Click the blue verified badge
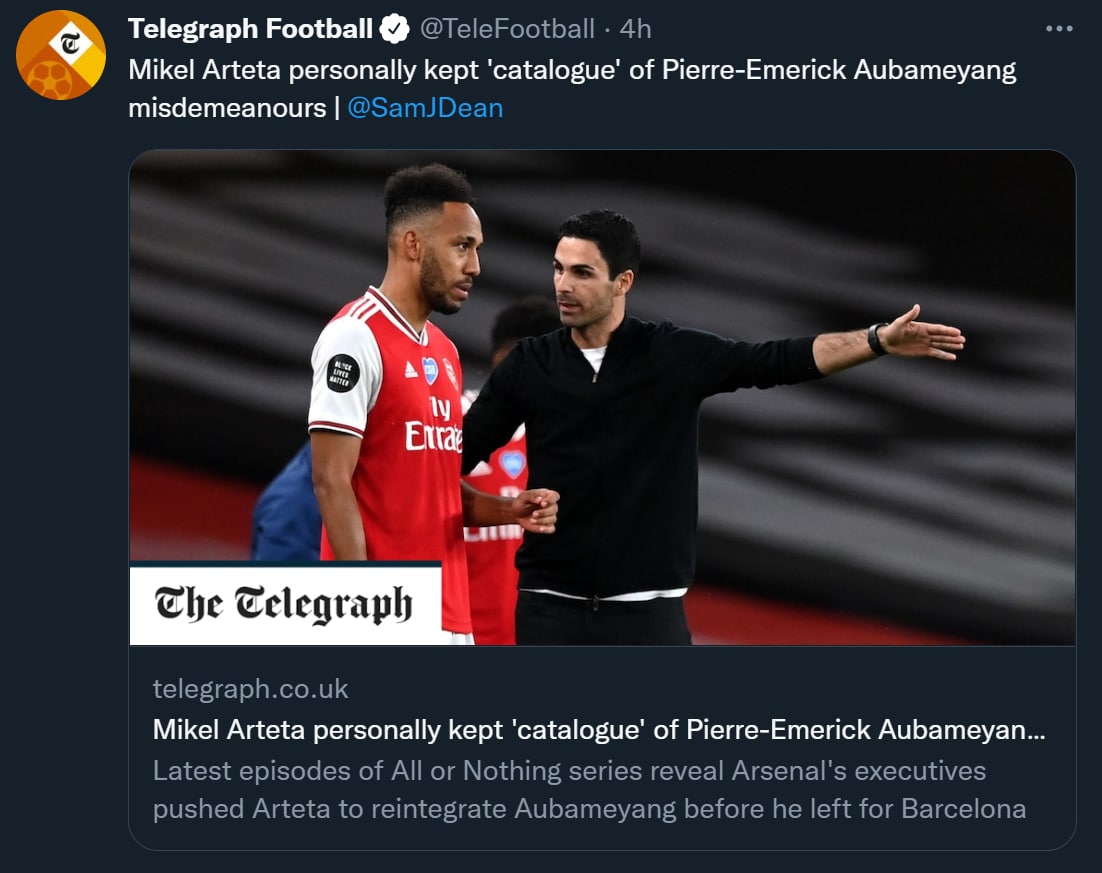This screenshot has width=1102, height=873. [x=395, y=30]
